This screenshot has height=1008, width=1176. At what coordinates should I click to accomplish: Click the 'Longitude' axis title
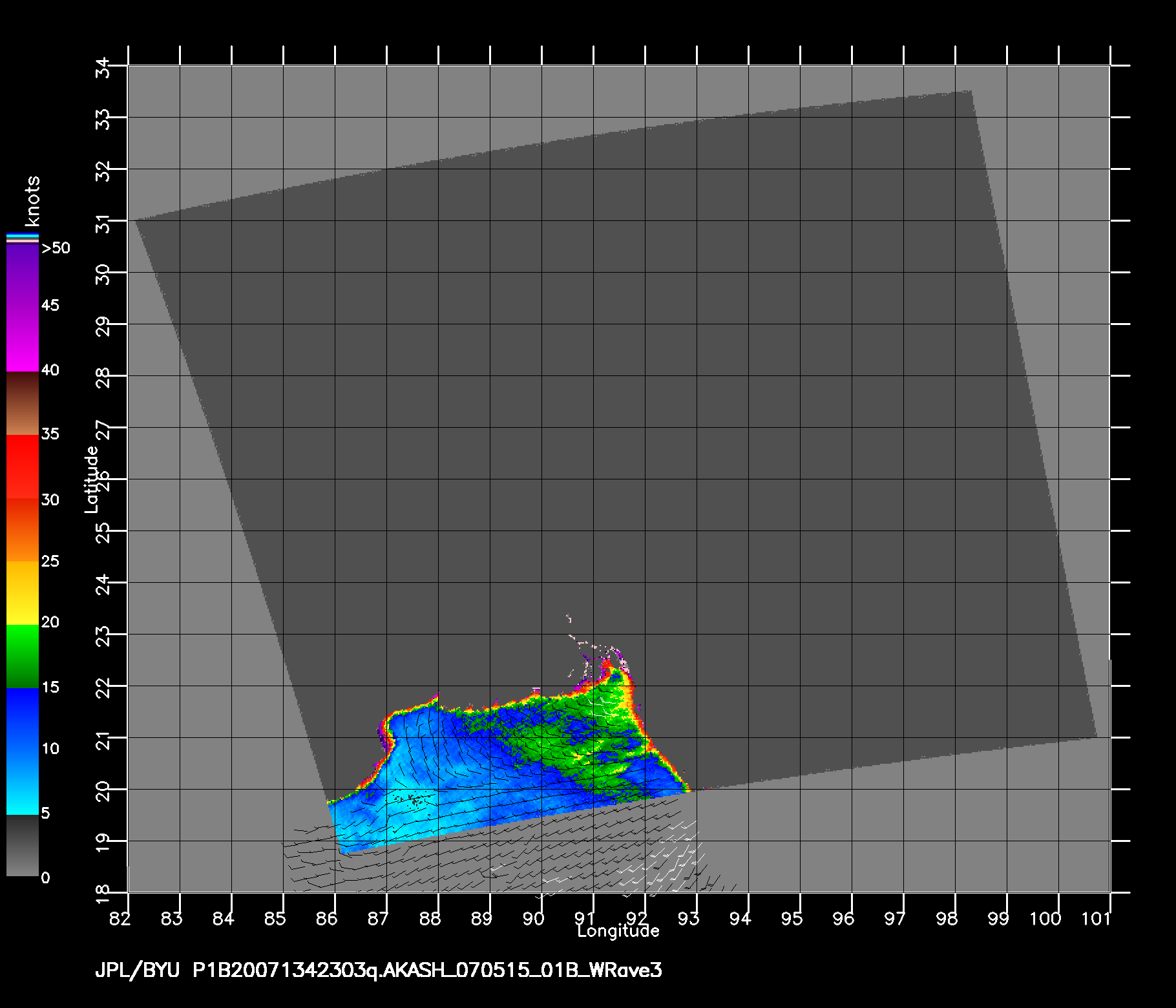[x=618, y=931]
